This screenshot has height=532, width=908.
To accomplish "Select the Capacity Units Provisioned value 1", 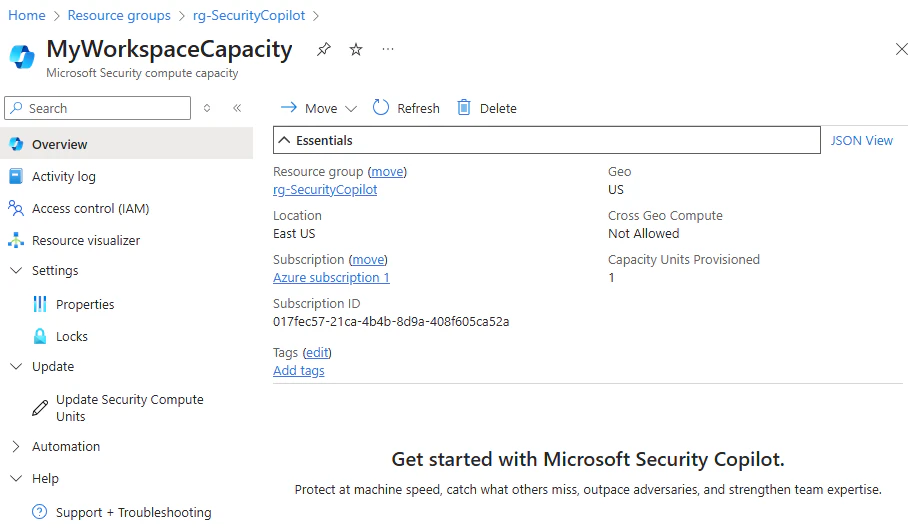I will pyautogui.click(x=611, y=277).
